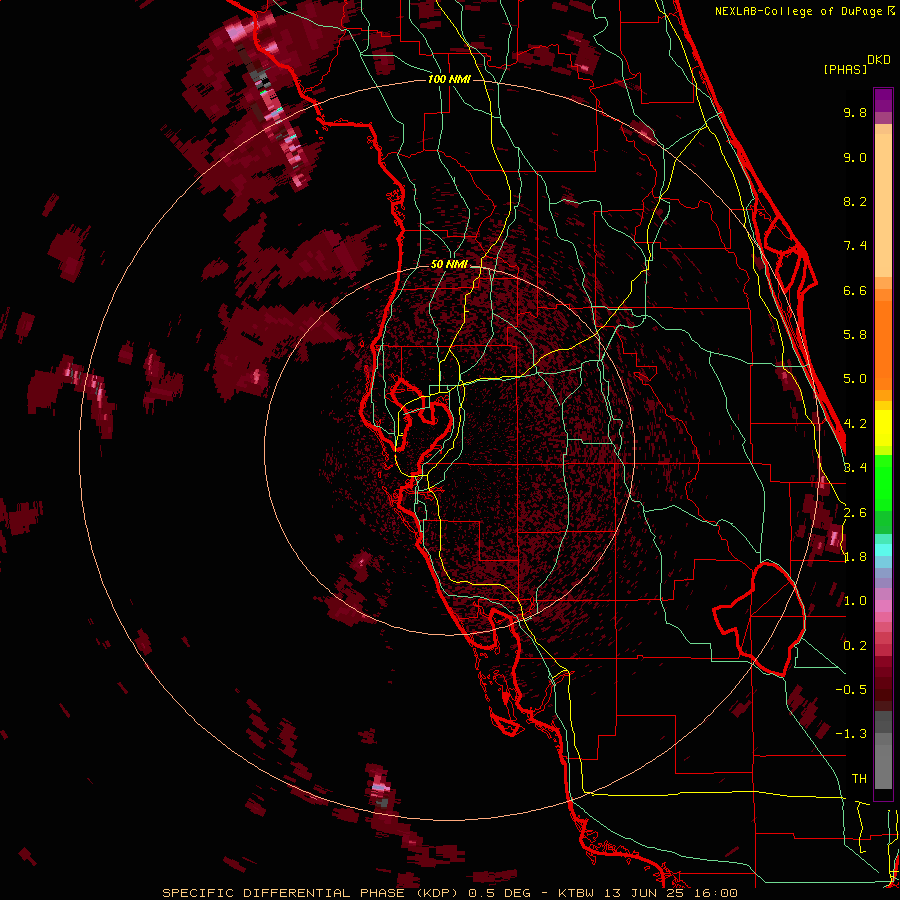Pick the bright yellow band of the color bar

click(x=883, y=428)
